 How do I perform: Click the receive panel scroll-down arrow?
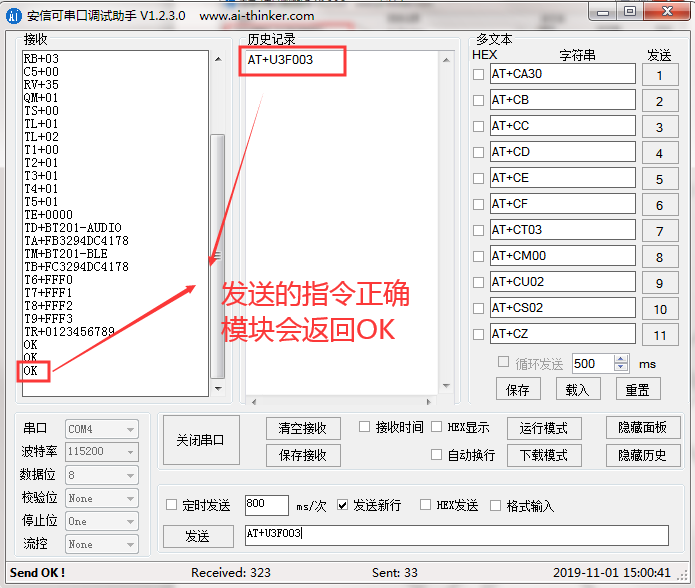pos(218,389)
